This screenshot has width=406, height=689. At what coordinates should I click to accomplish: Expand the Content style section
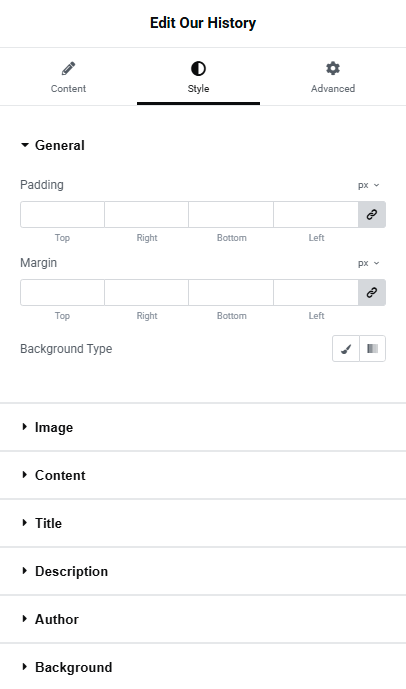coord(203,475)
